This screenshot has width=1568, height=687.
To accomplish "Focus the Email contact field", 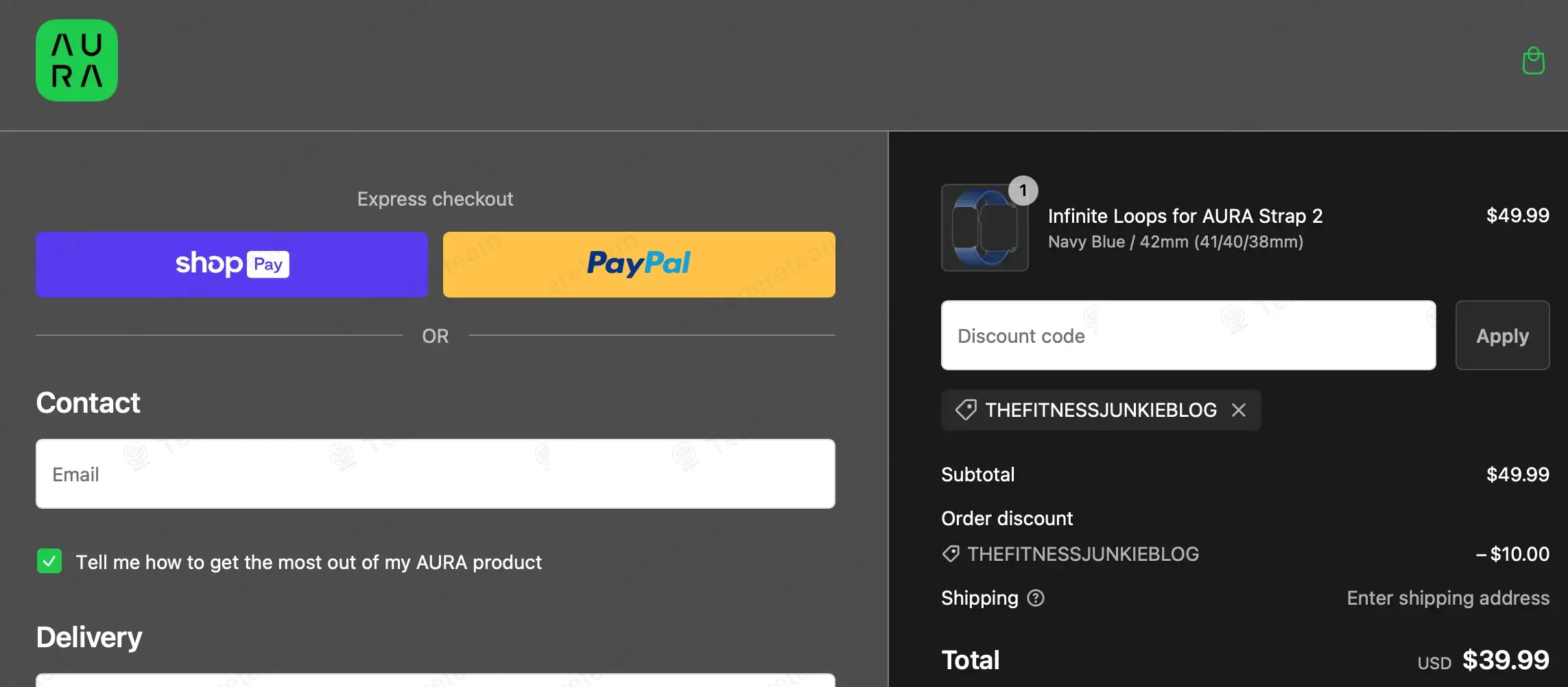I will click(435, 474).
